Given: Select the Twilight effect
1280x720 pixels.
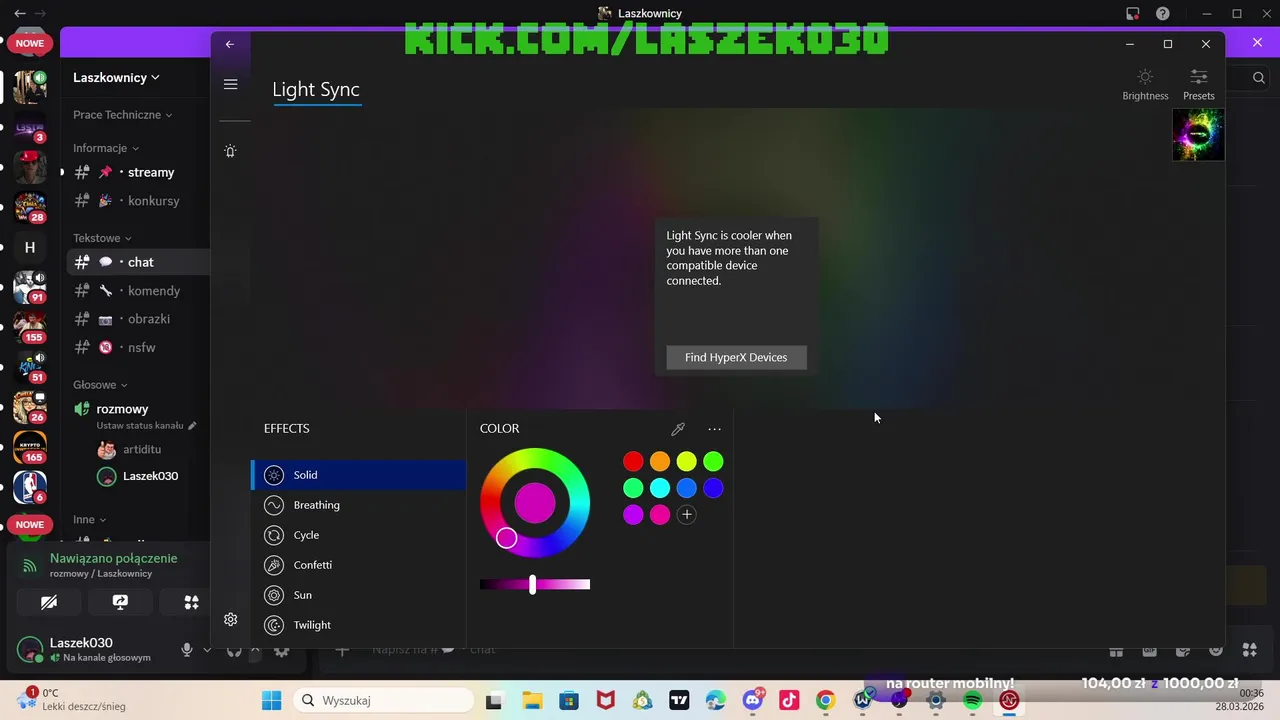Looking at the screenshot, I should [x=358, y=625].
